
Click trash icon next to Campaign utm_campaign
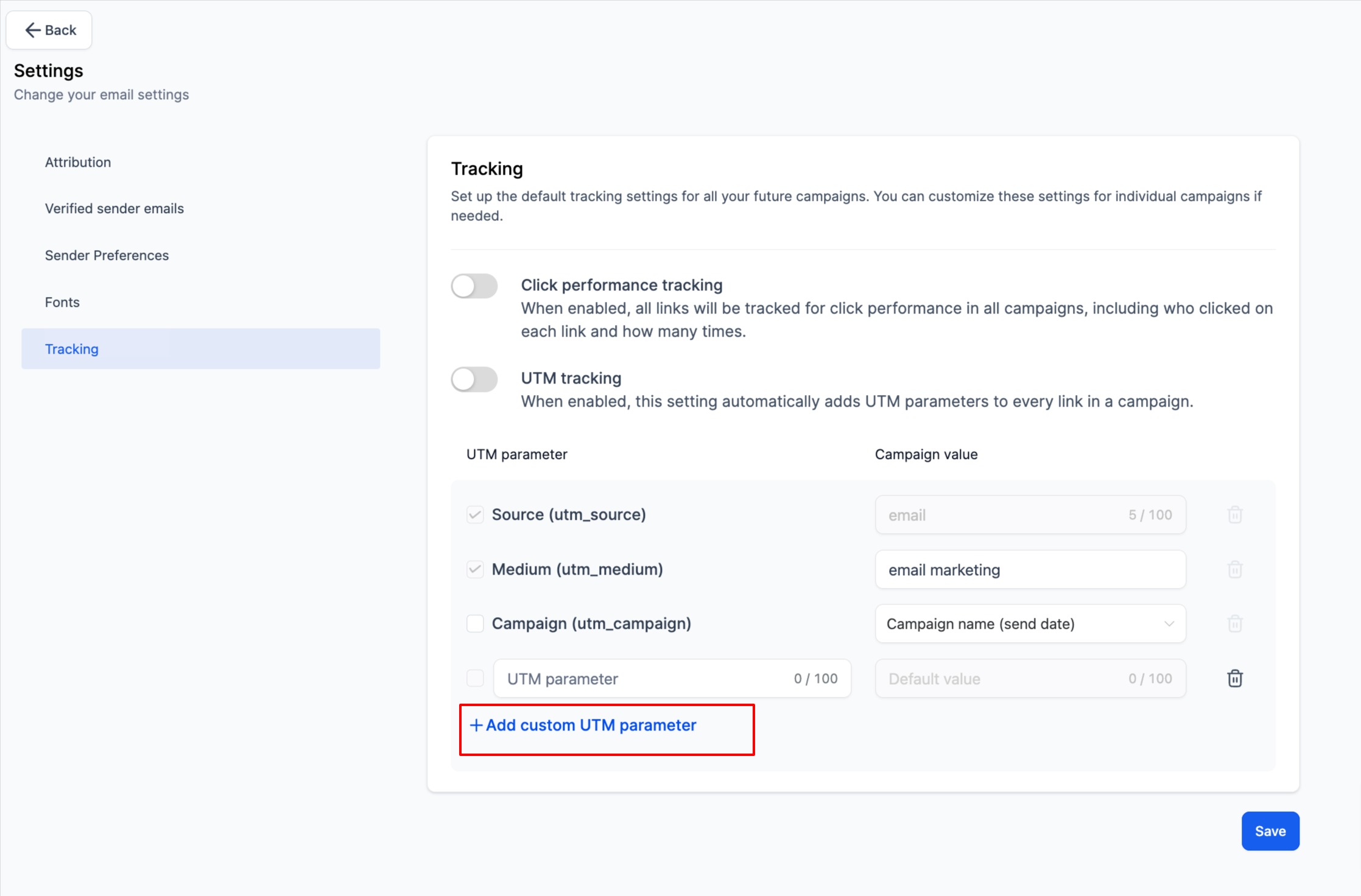1234,623
